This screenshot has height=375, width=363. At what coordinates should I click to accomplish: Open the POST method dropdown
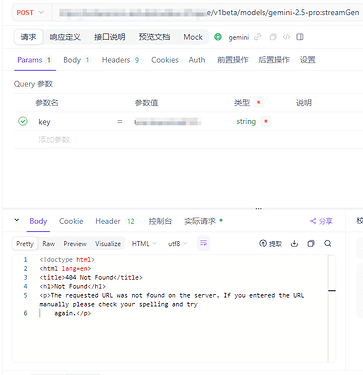click(x=30, y=13)
